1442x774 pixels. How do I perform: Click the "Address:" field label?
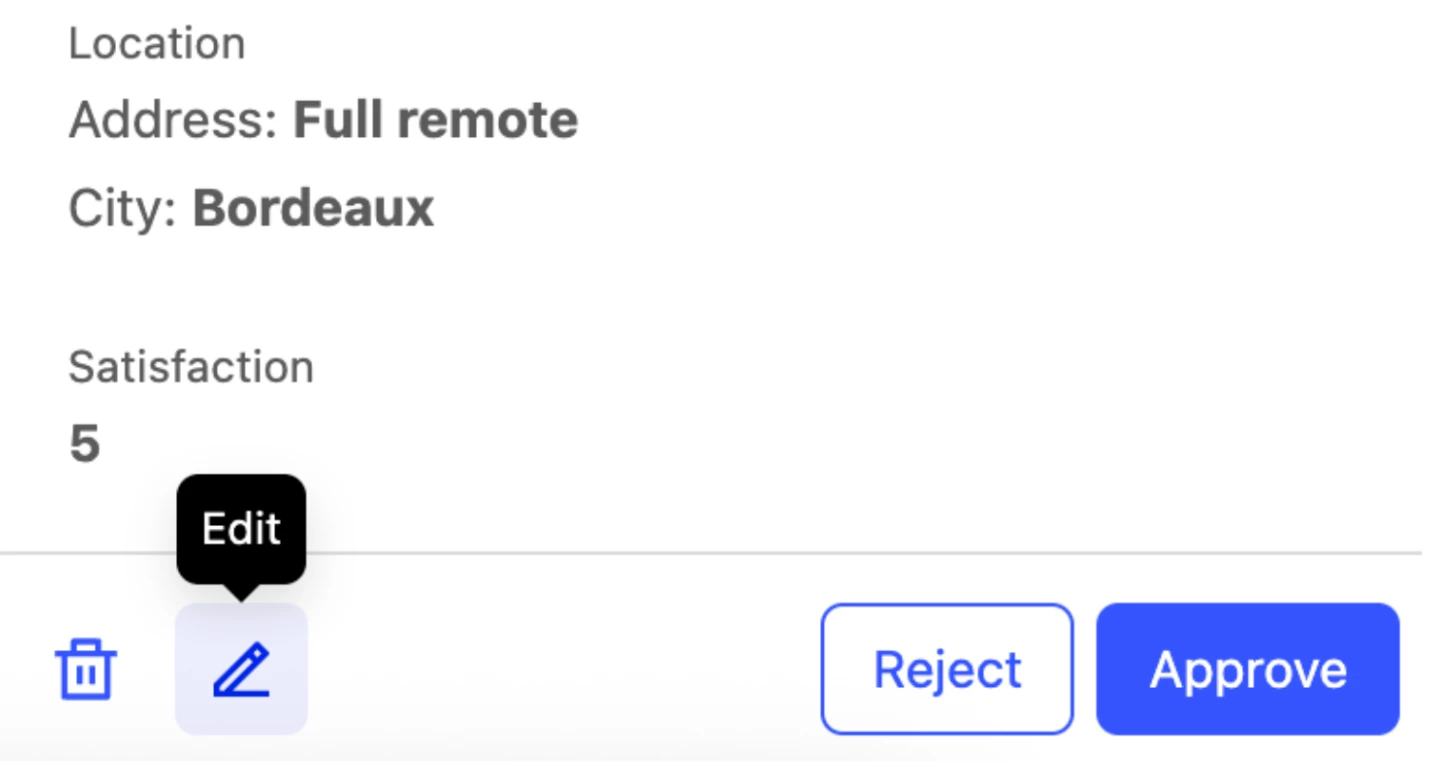click(172, 121)
